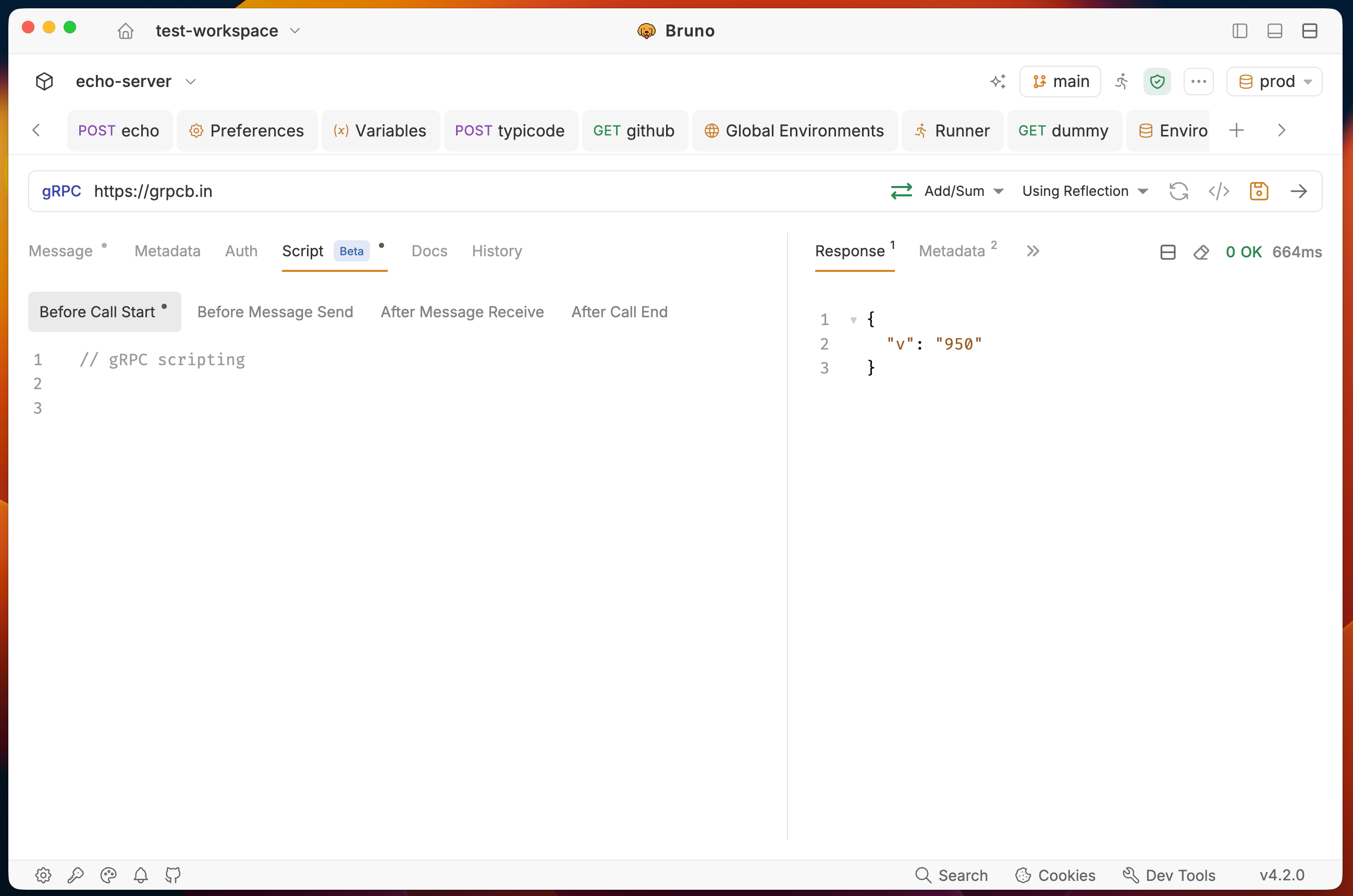The image size is (1353, 896).
Task: Switch to response Metadata tab
Action: (x=957, y=252)
